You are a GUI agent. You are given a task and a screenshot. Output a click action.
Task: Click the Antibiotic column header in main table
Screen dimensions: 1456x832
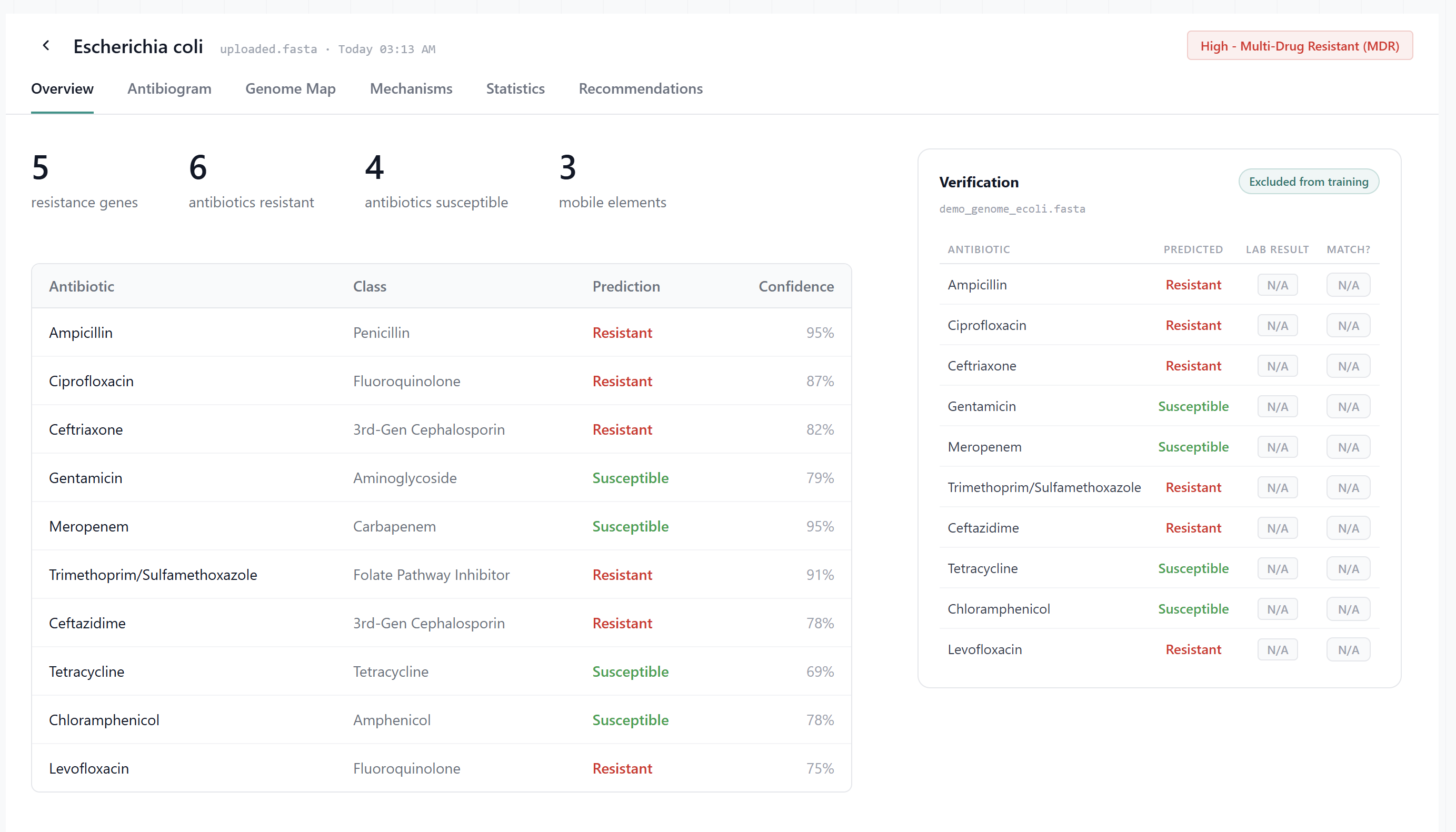click(x=82, y=286)
